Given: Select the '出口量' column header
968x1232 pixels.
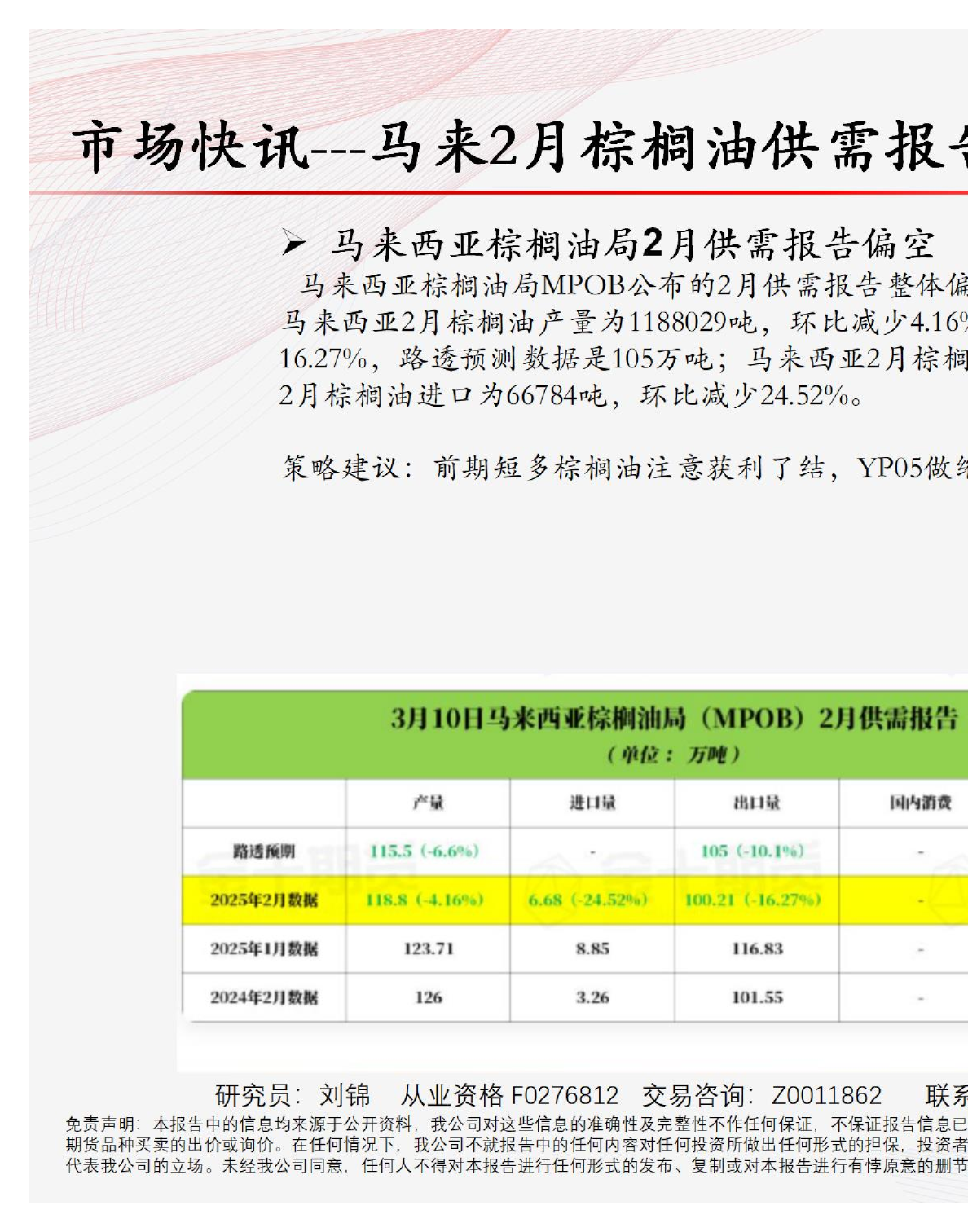Looking at the screenshot, I should 756,803.
